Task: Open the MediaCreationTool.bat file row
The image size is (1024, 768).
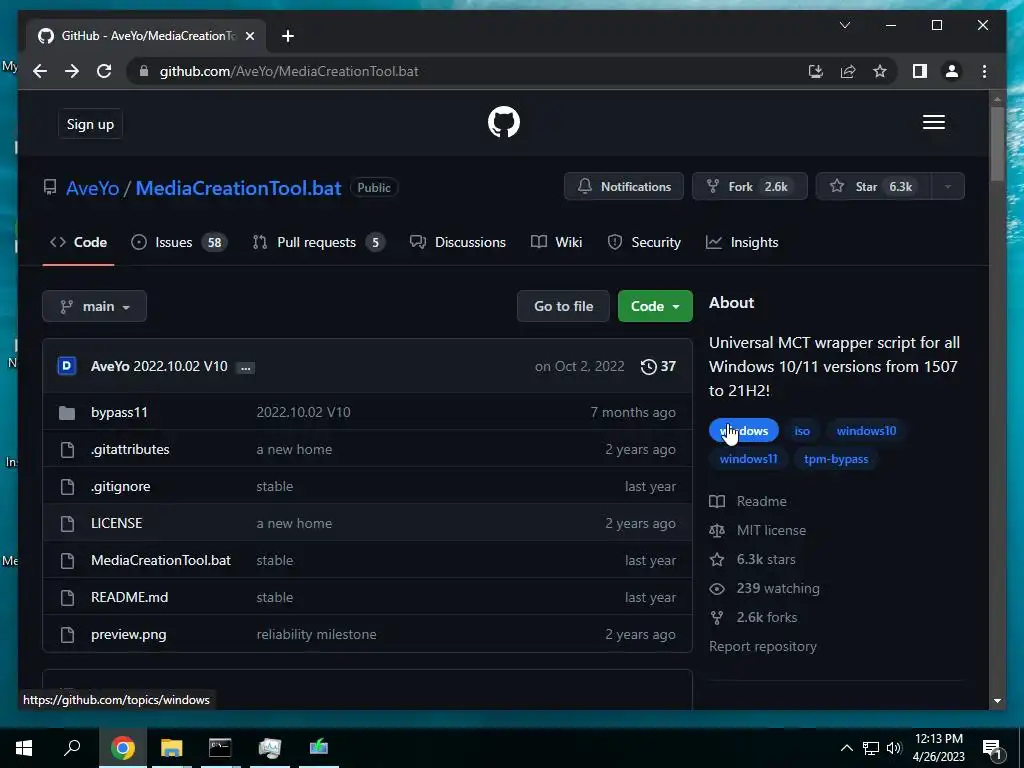Action: click(x=367, y=560)
